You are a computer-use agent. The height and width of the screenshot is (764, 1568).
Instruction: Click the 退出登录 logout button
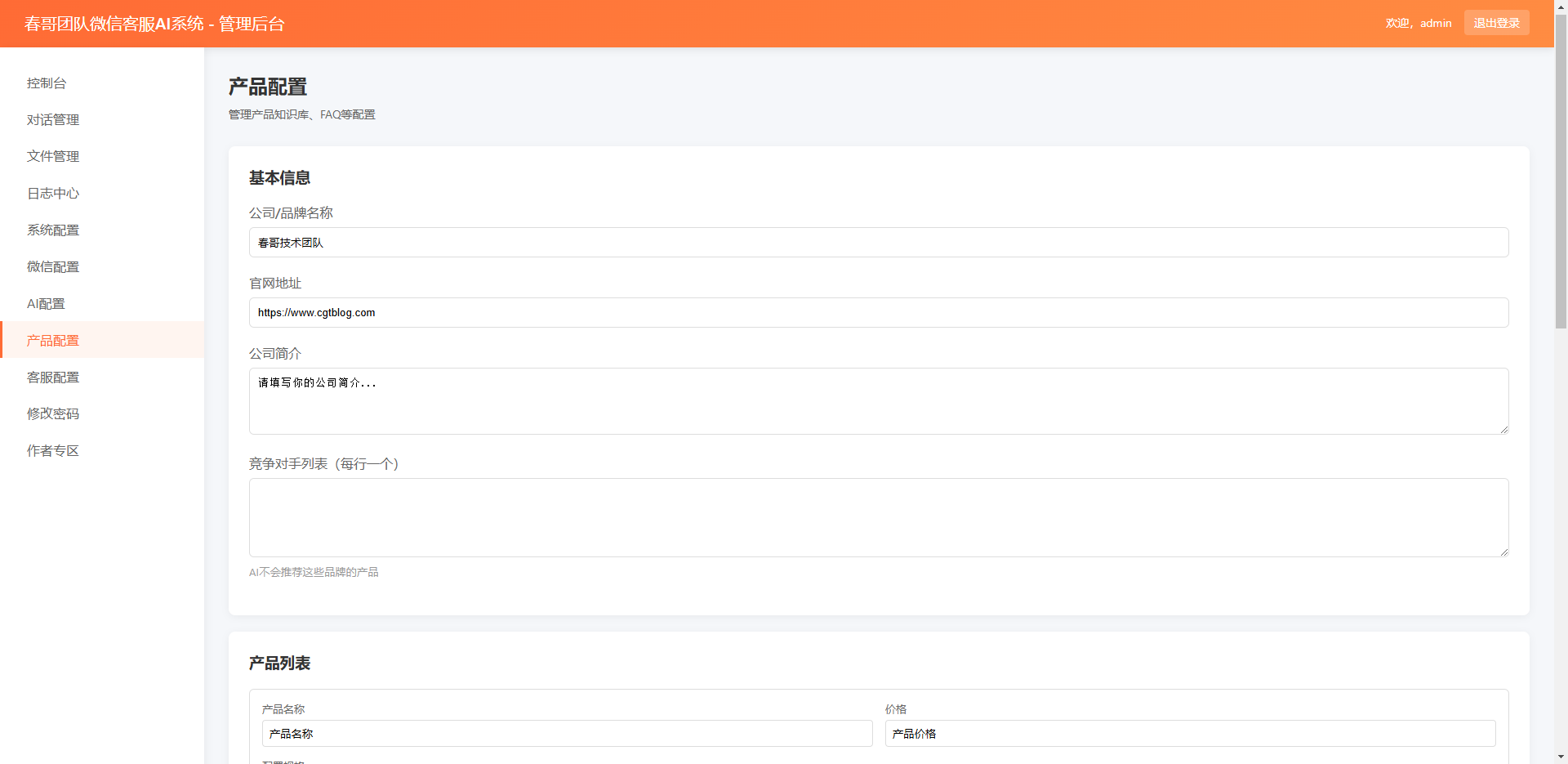(1496, 23)
